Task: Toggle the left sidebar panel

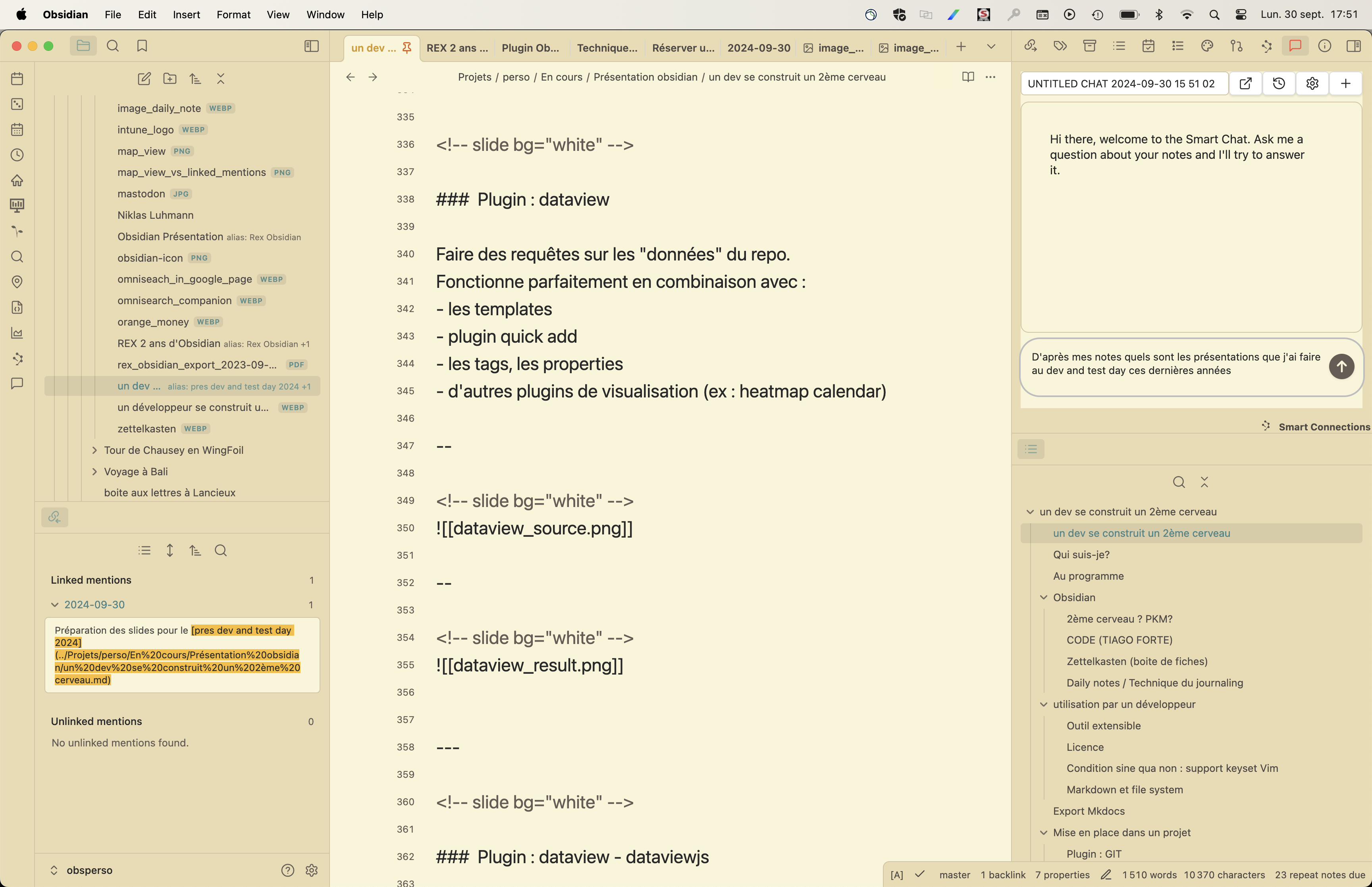Action: tap(312, 46)
